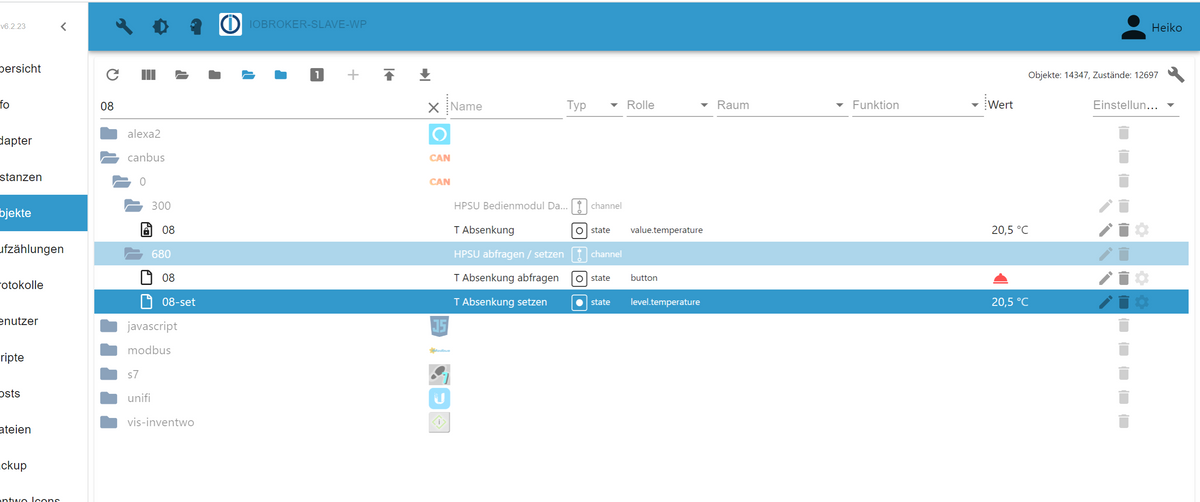Edit the T Absenkung state with pencil icon
This screenshot has width=1200, height=502.
(1105, 230)
